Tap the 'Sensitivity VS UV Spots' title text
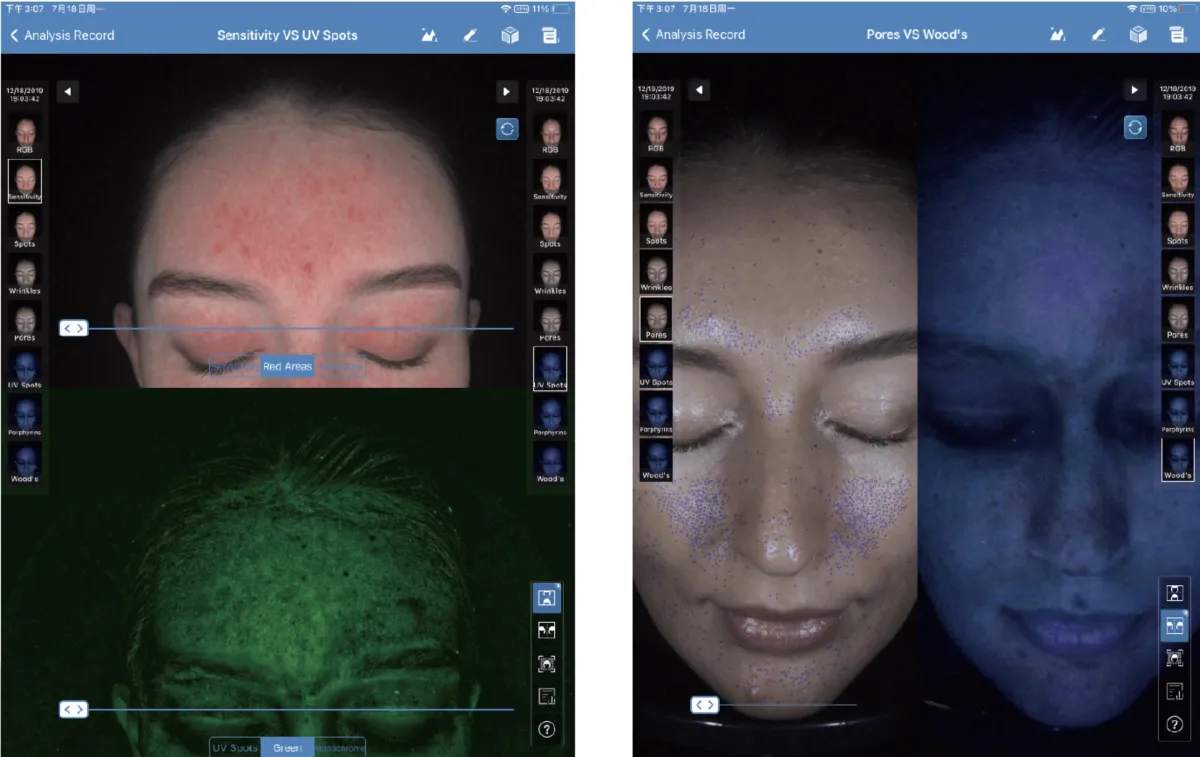 click(287, 35)
